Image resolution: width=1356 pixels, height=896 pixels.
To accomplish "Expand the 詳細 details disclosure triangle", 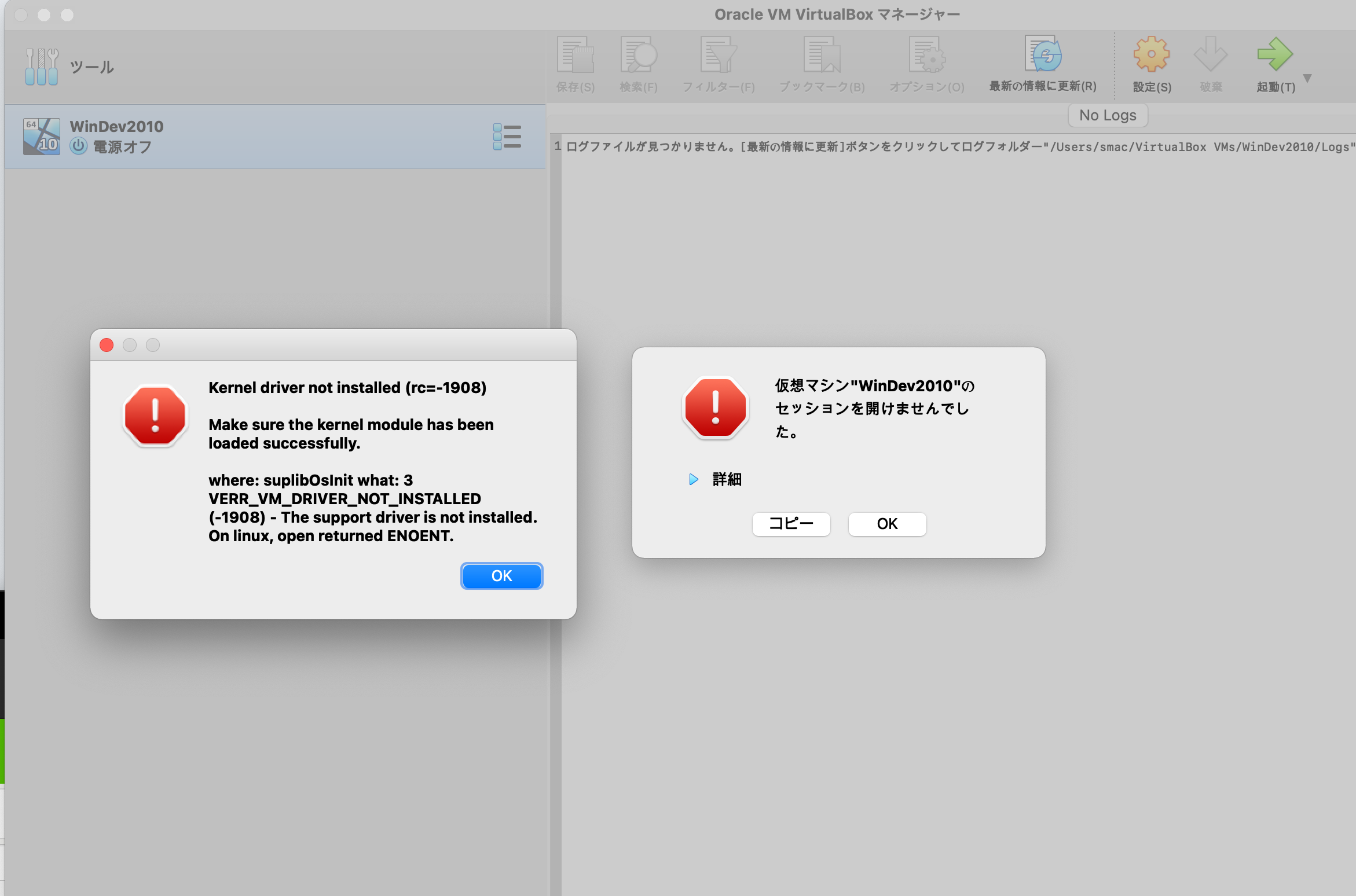I will click(x=694, y=479).
